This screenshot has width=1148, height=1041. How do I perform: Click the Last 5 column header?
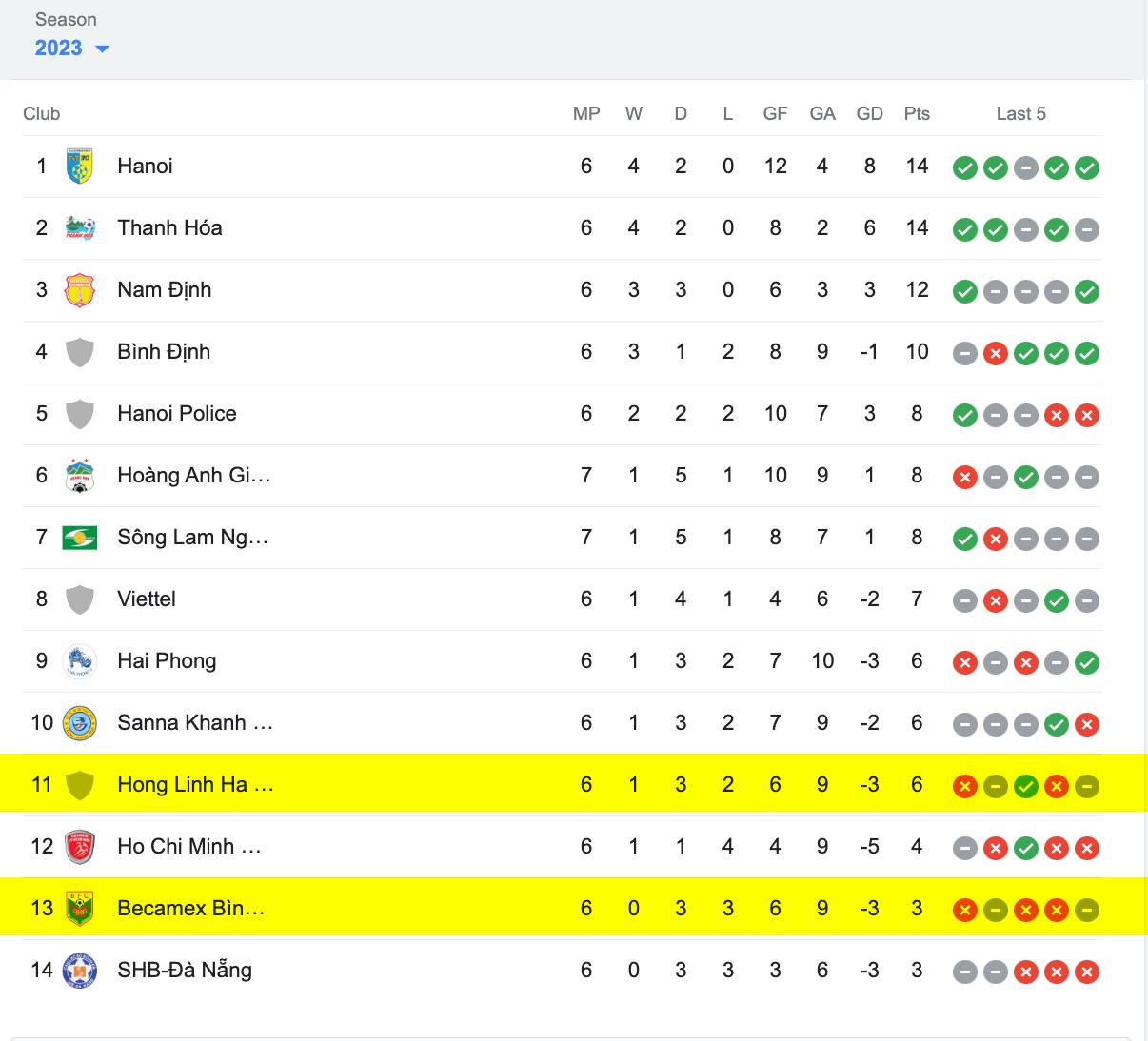click(1021, 114)
